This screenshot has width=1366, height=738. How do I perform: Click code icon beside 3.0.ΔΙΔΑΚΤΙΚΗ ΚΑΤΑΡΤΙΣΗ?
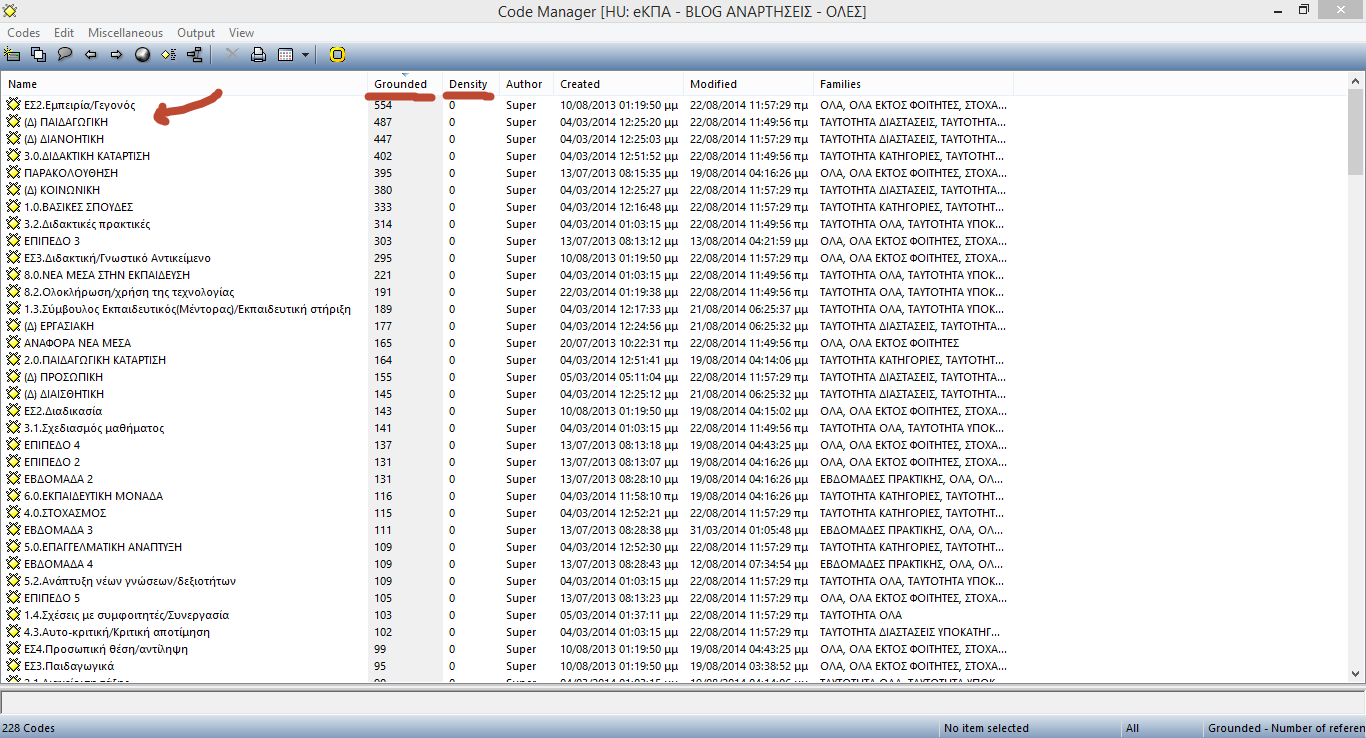tap(14, 156)
